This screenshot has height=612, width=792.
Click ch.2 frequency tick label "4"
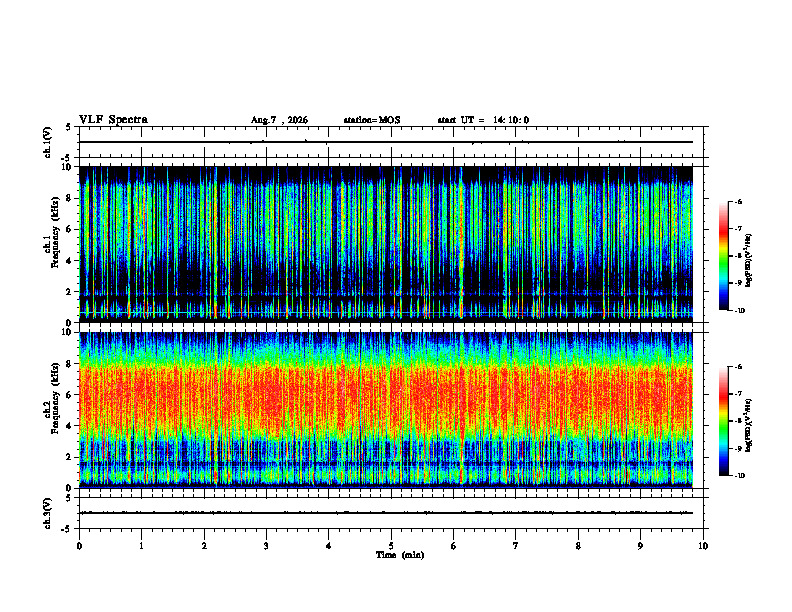[71, 426]
